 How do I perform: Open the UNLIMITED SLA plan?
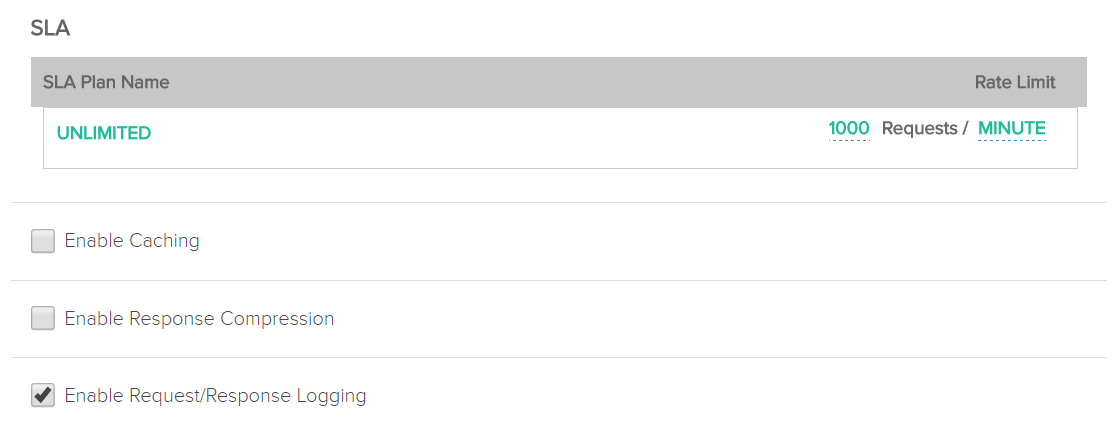point(104,133)
